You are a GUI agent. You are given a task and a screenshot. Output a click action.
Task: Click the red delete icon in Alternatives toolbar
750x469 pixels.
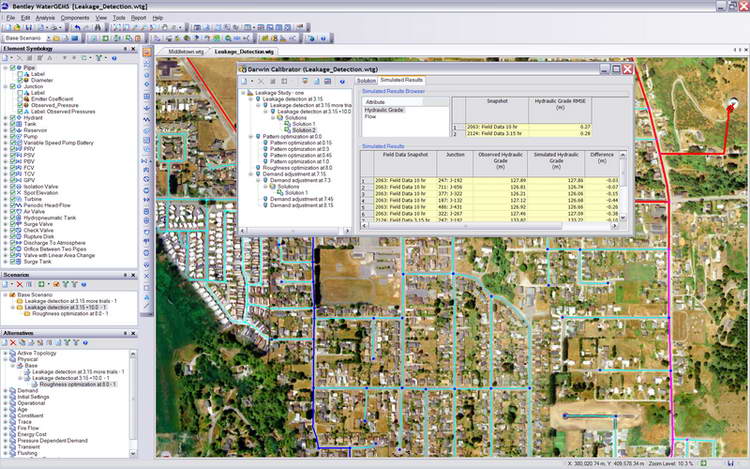(13, 342)
